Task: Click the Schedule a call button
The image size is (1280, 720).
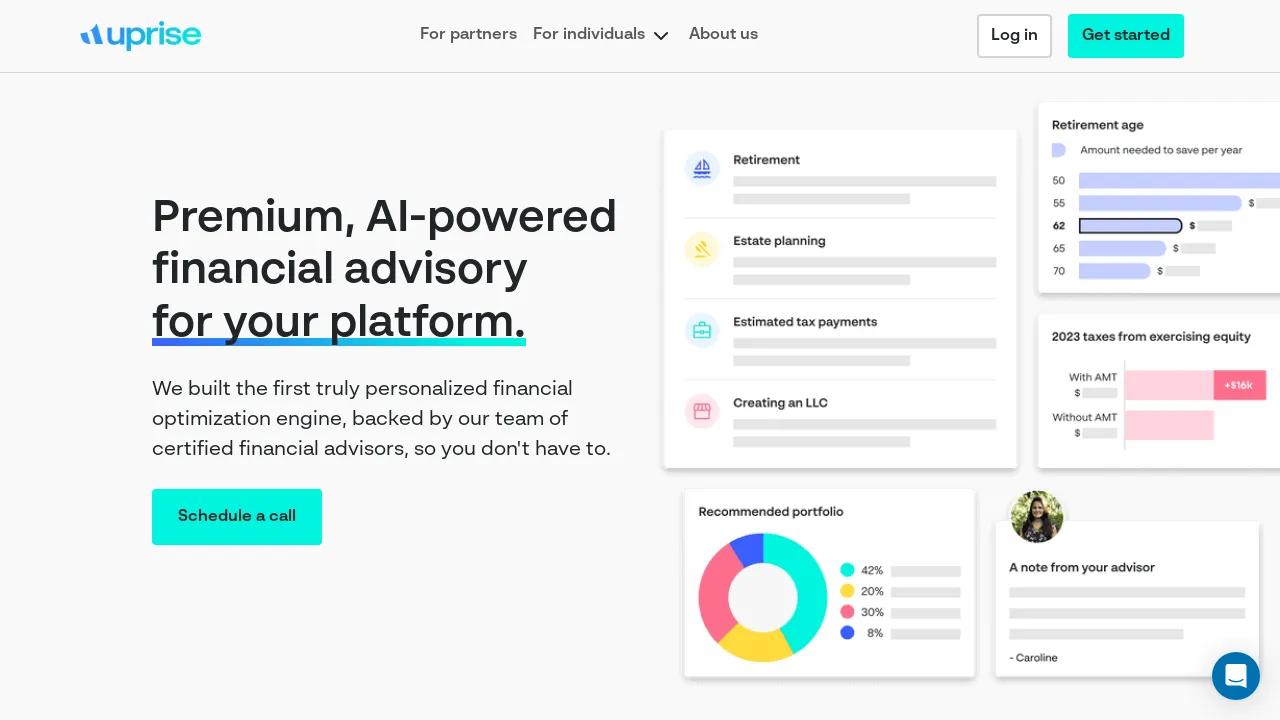Action: [x=237, y=517]
